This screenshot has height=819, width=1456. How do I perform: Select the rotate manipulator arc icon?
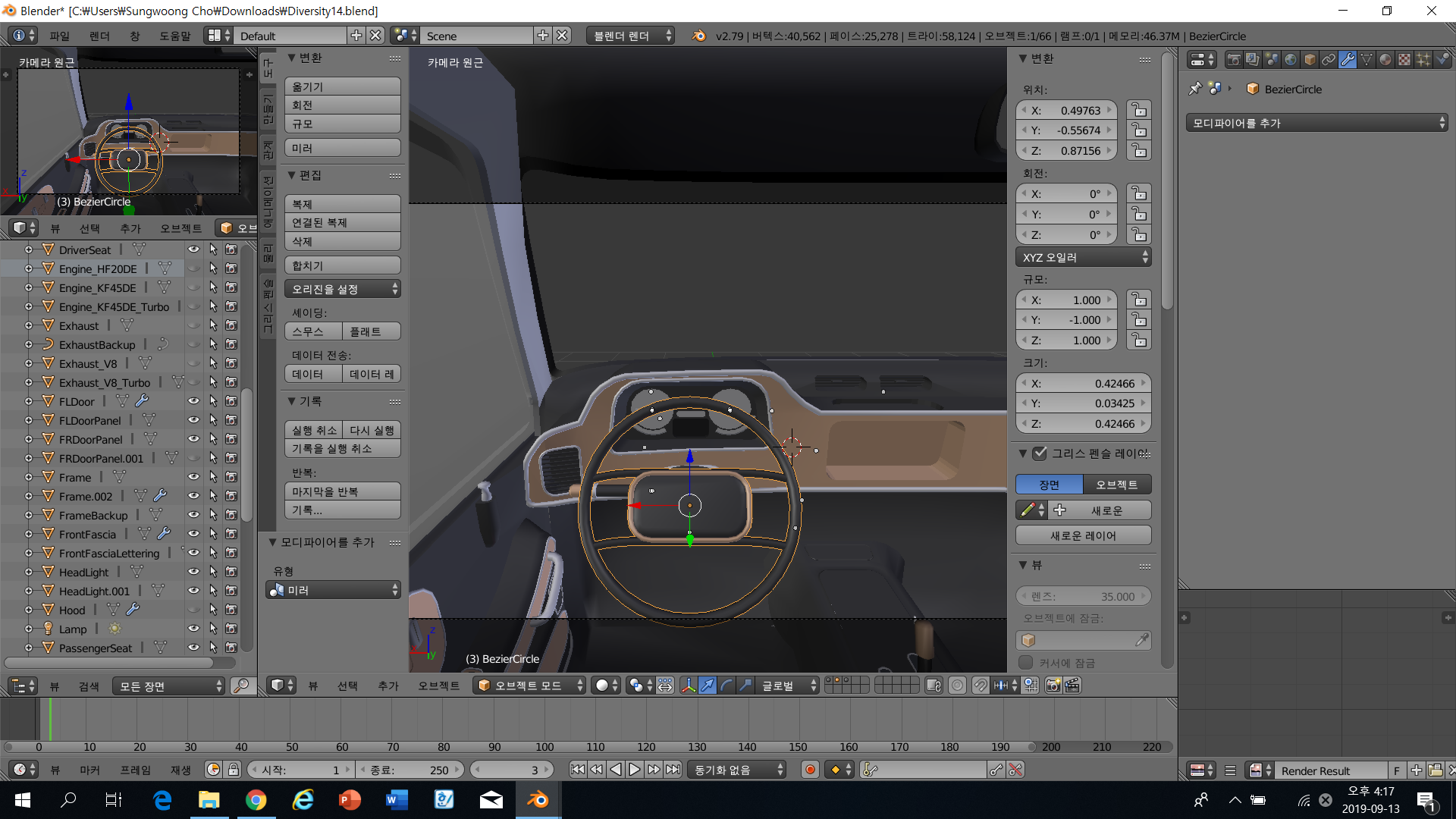click(x=726, y=686)
